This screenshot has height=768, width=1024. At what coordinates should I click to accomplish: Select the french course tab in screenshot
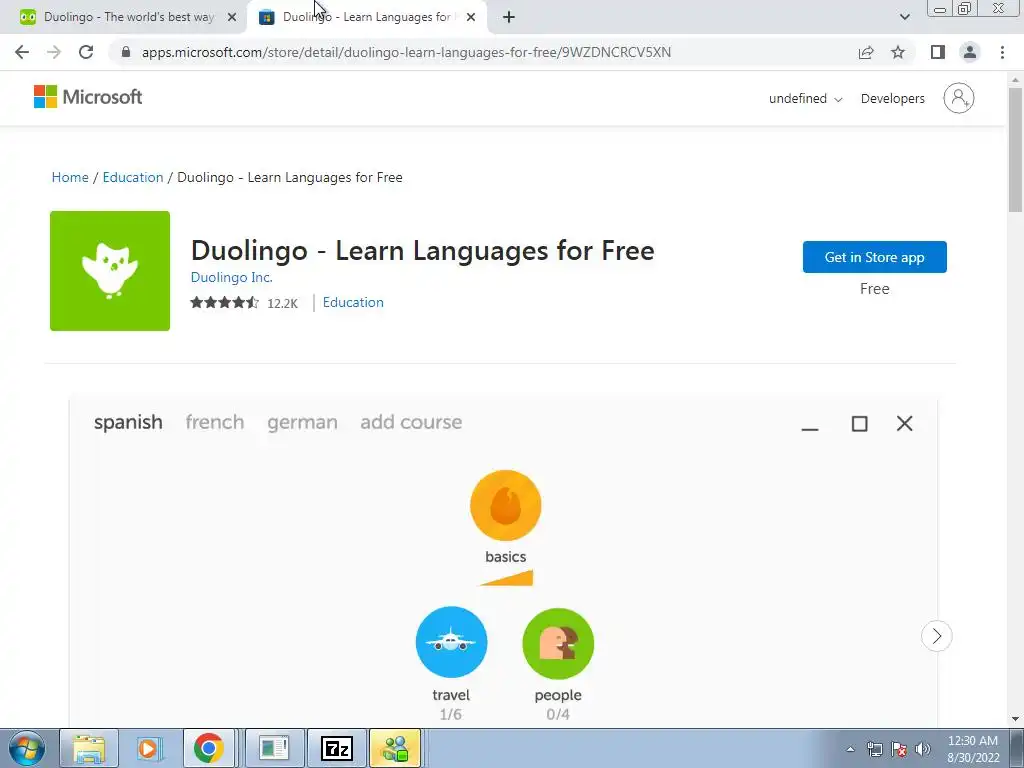[x=214, y=422]
